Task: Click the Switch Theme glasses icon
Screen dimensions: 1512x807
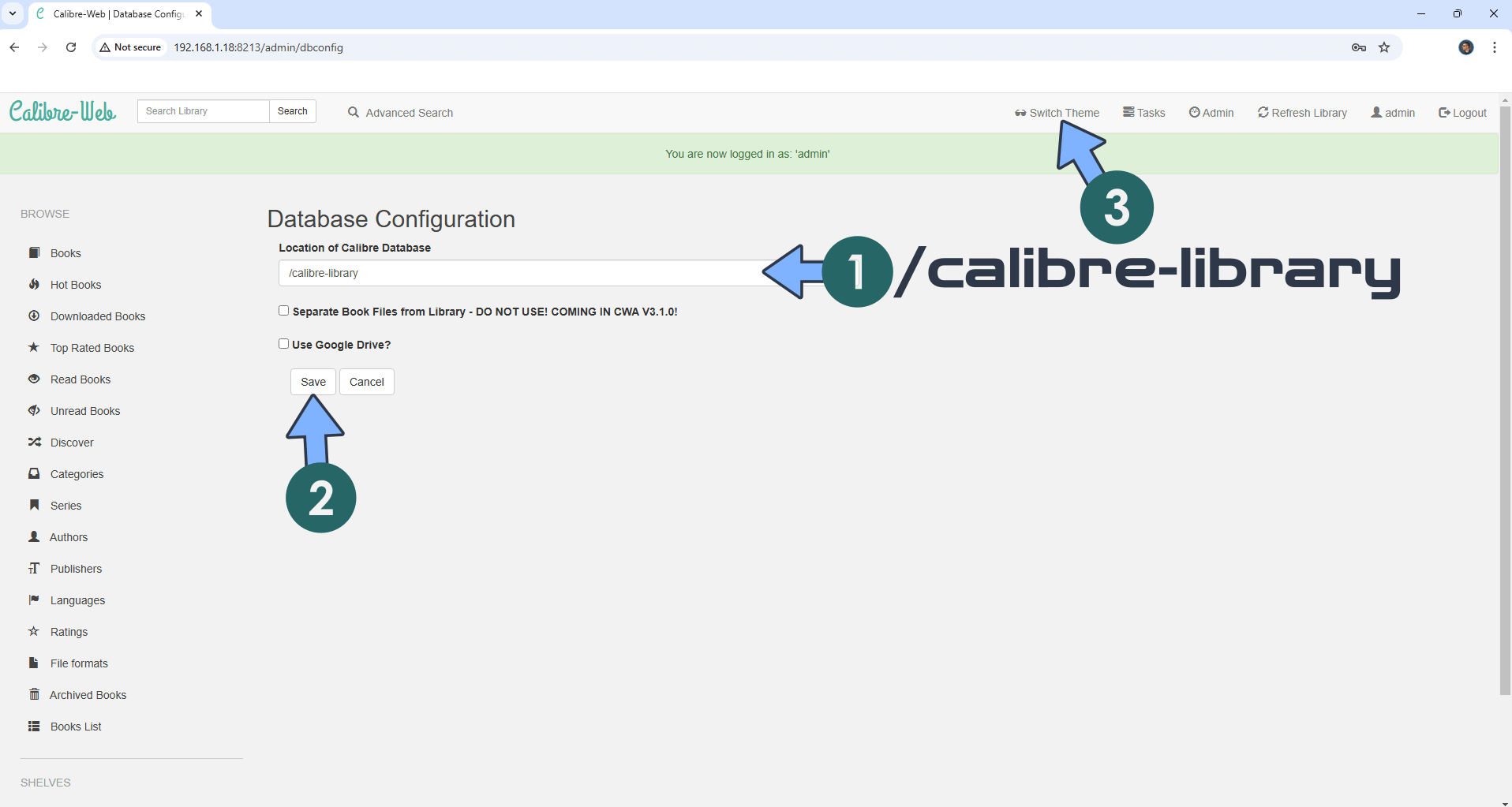Action: [x=1020, y=113]
